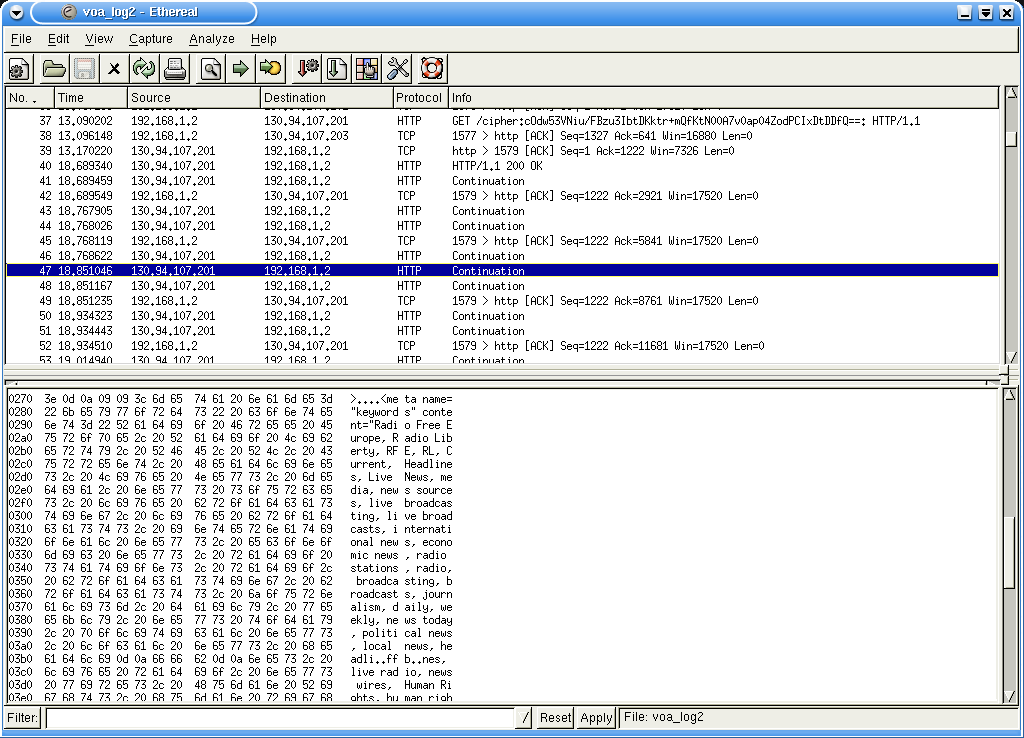The width and height of the screenshot is (1024, 738).
Task: Open preferences using wrench tools icon
Action: (398, 69)
